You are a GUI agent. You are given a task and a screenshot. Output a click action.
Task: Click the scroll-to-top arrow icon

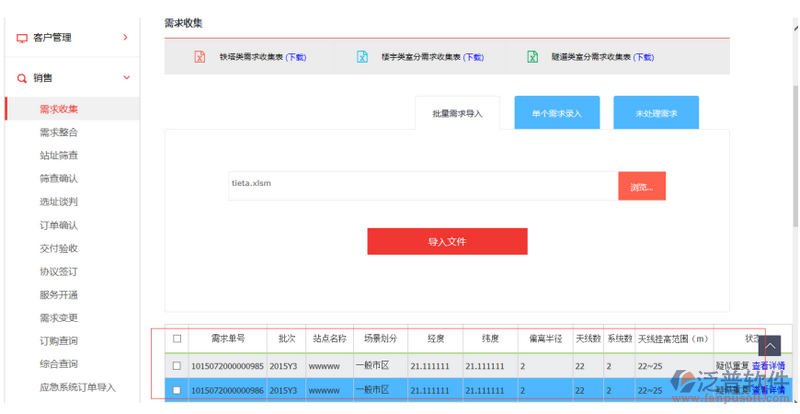770,346
